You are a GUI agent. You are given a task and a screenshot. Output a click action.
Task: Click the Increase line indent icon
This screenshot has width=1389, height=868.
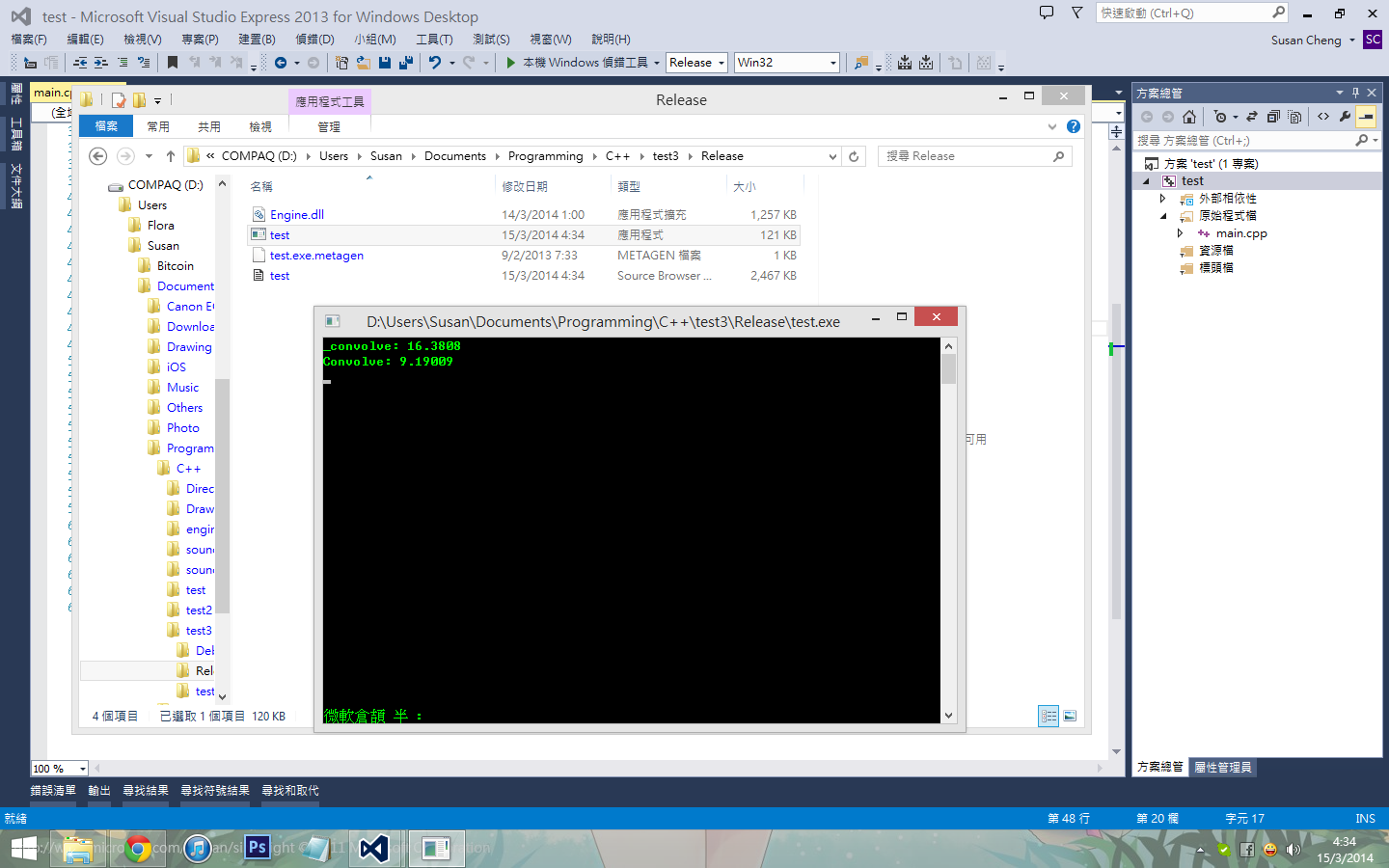point(100,63)
